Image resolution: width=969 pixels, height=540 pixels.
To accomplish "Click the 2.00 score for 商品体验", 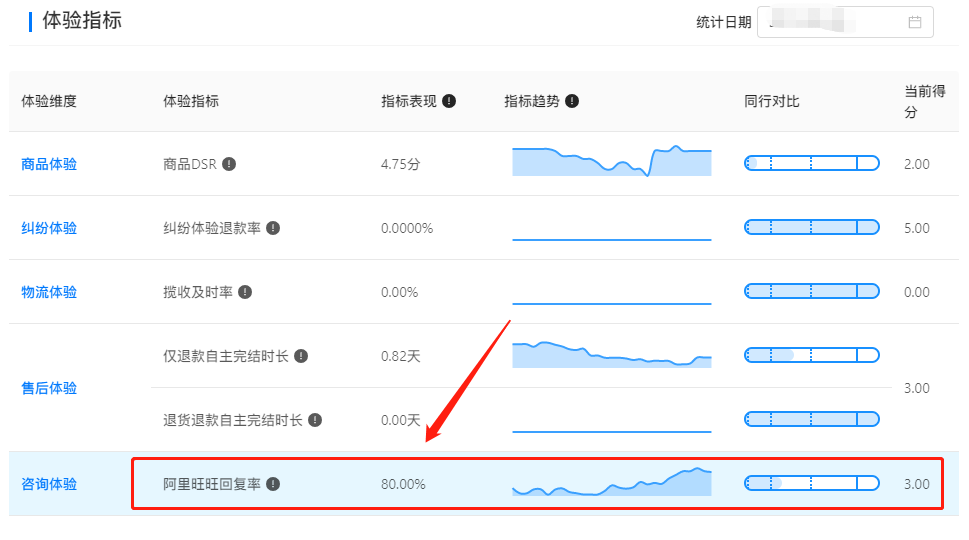I will [916, 164].
